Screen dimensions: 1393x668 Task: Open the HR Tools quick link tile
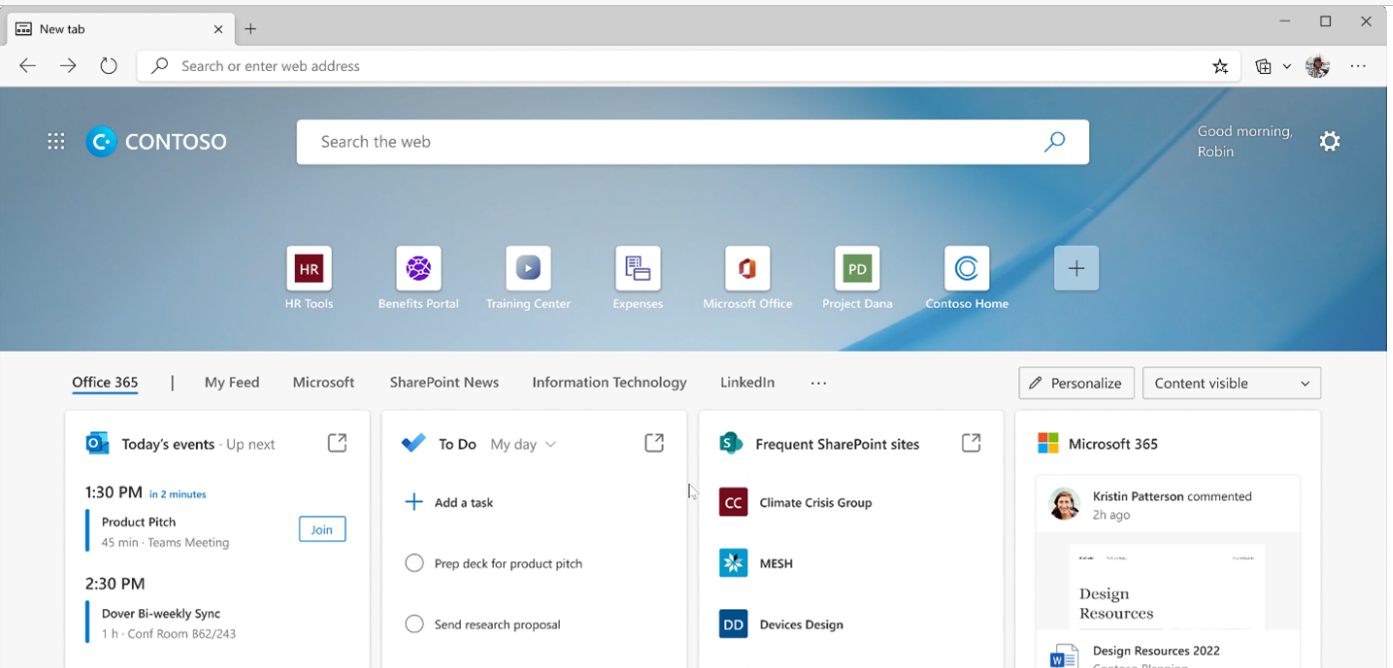point(308,268)
